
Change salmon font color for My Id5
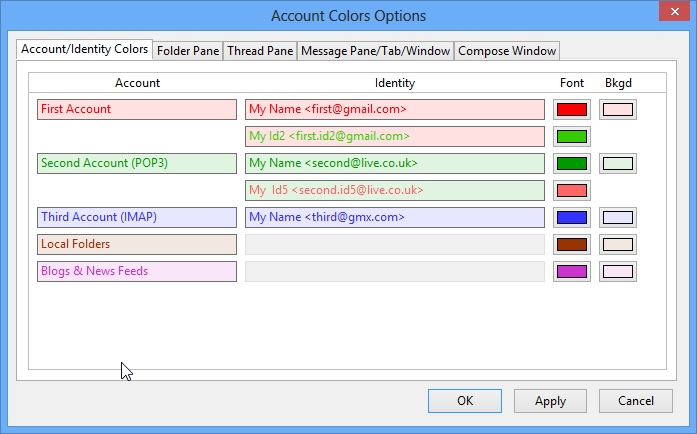(572, 191)
